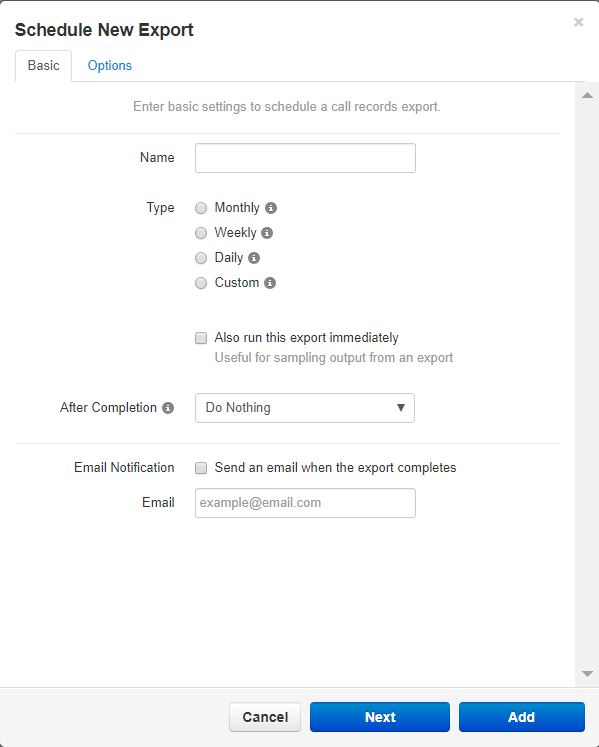This screenshot has width=599, height=747.
Task: Cancel the export scheduling
Action: (265, 717)
